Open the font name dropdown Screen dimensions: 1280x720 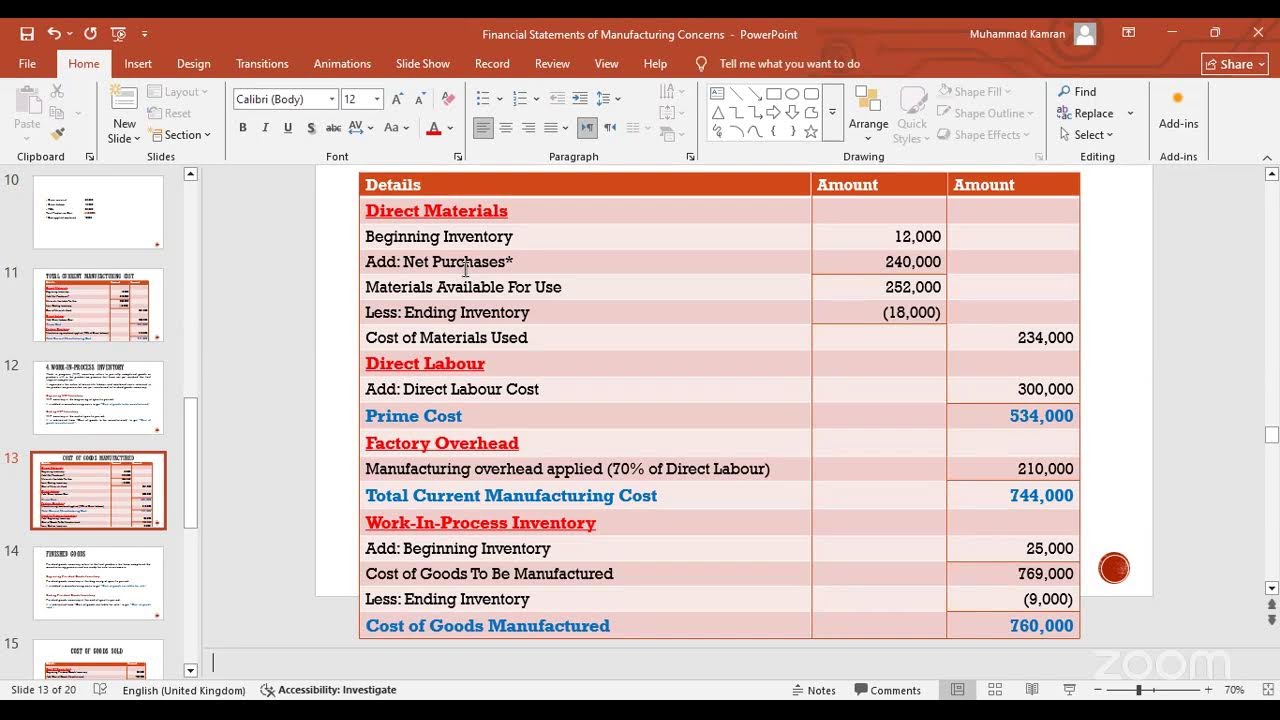(332, 99)
